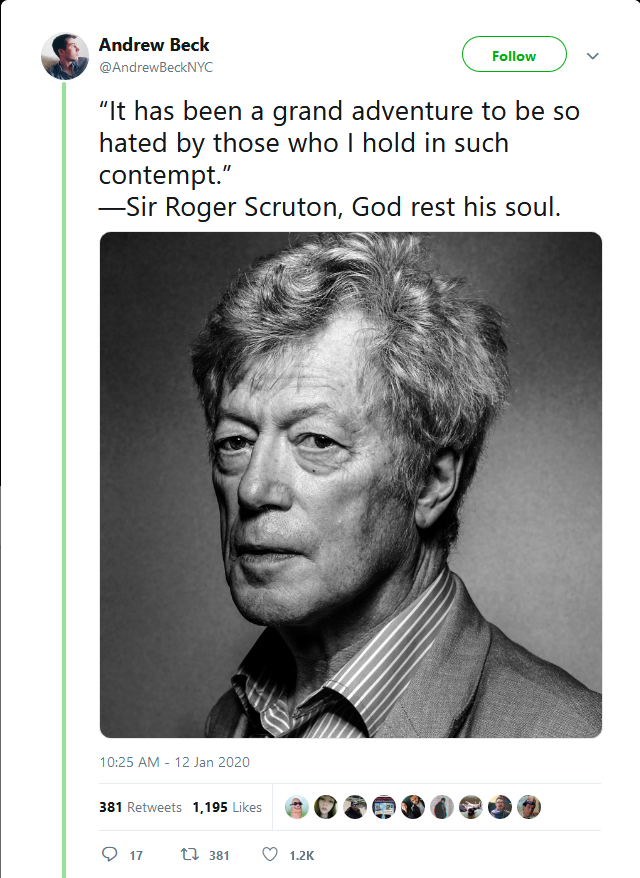The height and width of the screenshot is (878, 640).
Task: Open sixth liker avatar in the row
Action: pos(442,807)
